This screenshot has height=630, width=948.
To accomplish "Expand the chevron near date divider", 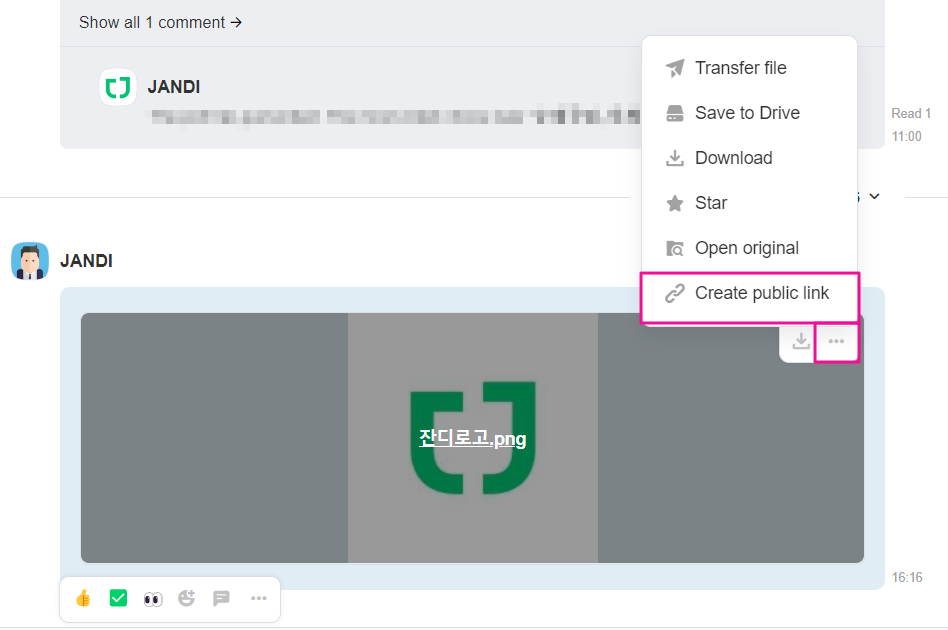I will [874, 196].
